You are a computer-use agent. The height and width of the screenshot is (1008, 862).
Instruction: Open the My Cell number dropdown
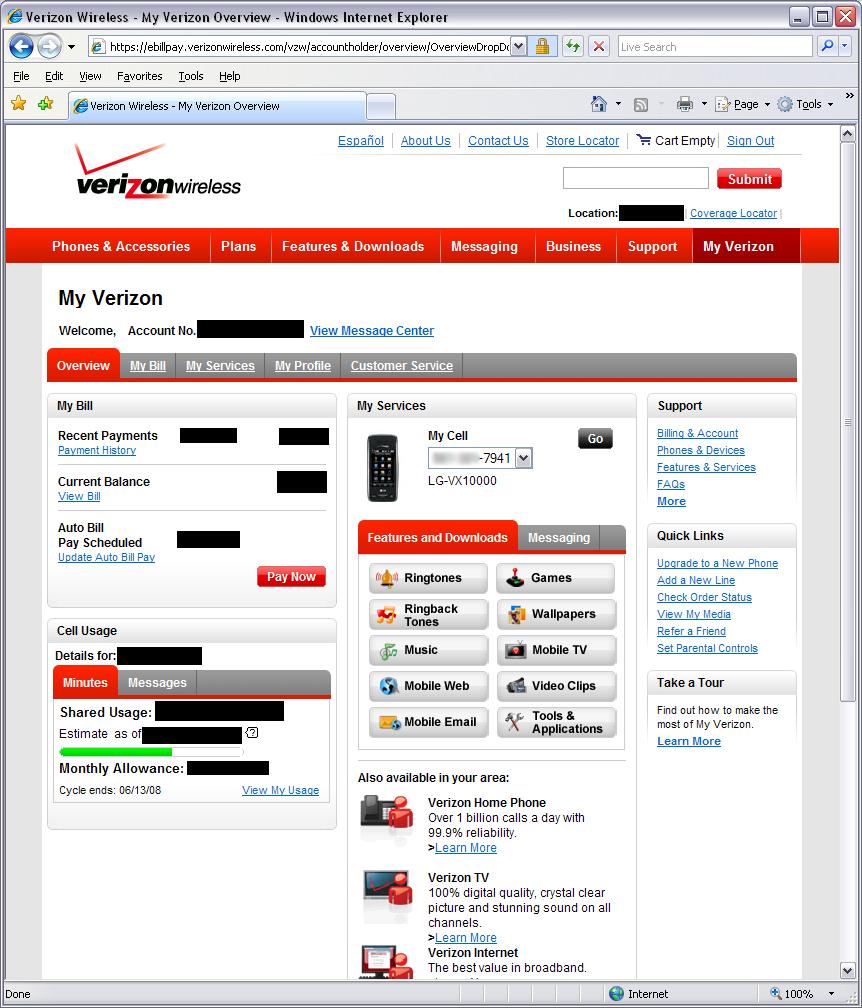524,458
